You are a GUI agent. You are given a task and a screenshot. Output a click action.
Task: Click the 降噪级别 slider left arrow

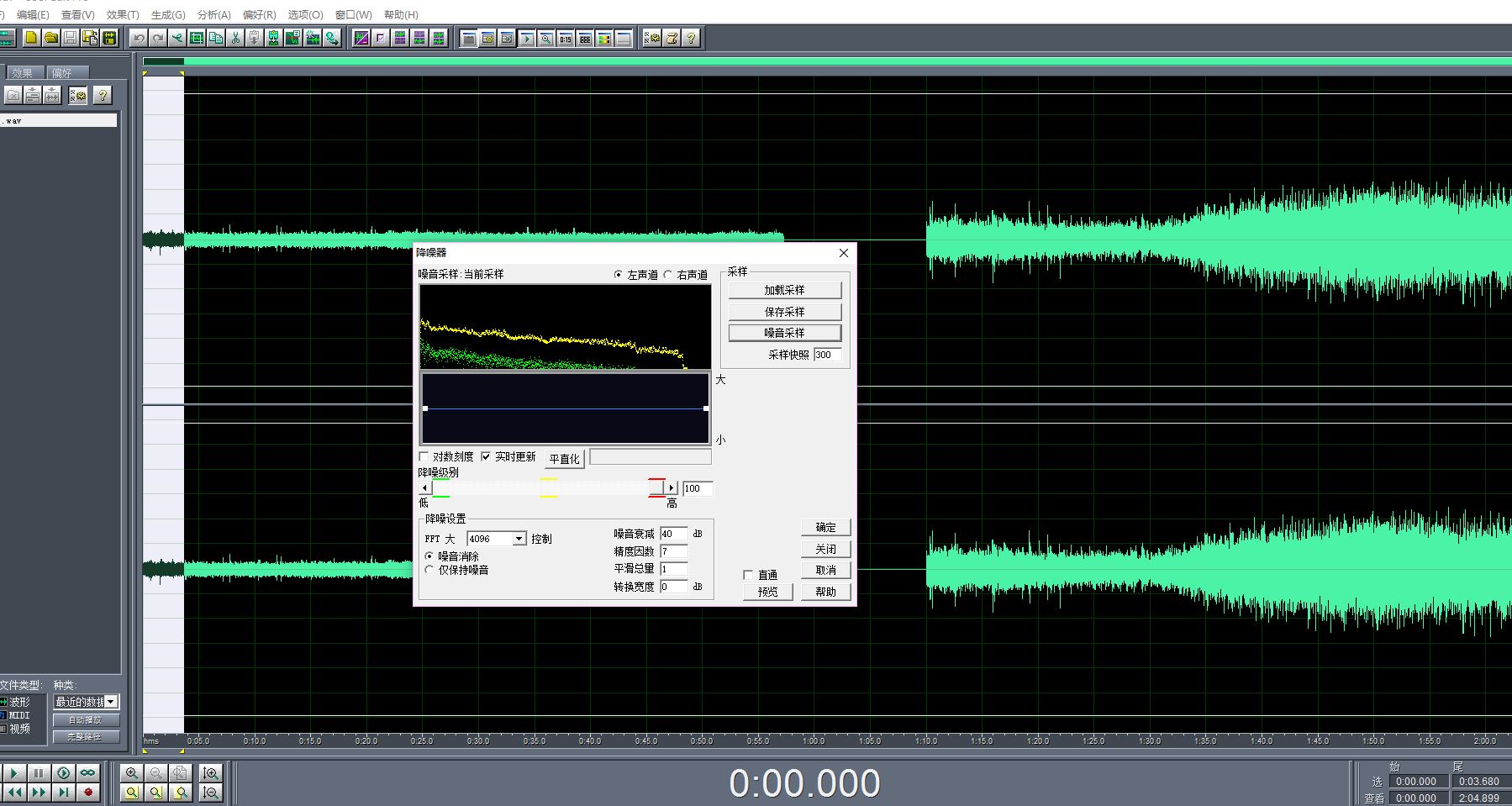tap(425, 488)
